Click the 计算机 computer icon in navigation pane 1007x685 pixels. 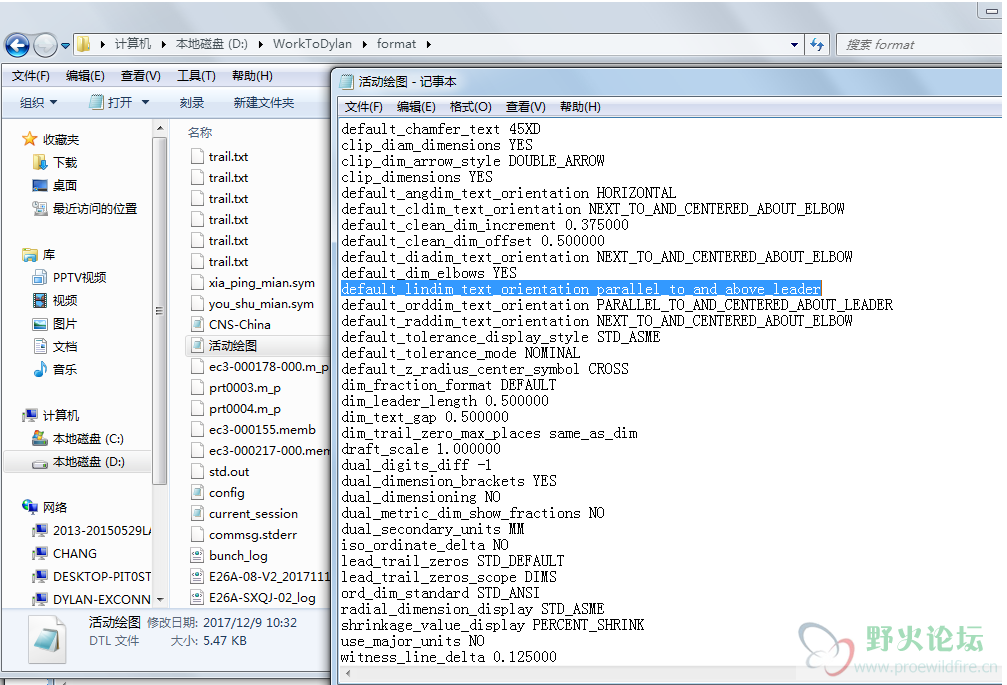point(30,415)
